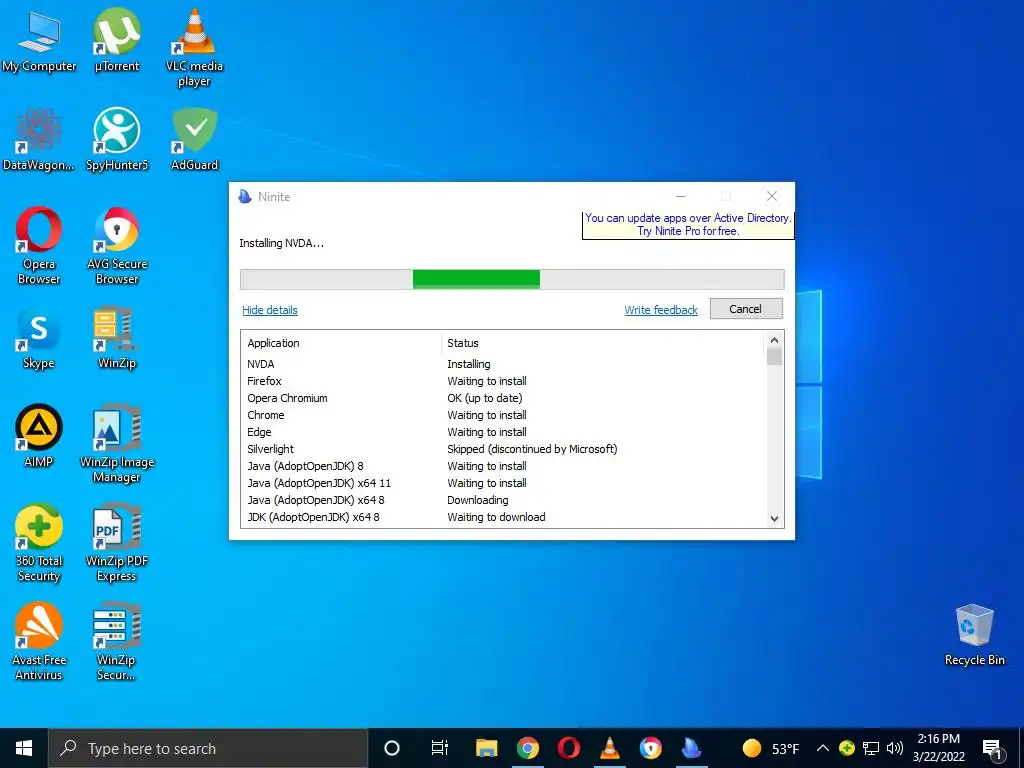Click the VLC cone in taskbar
This screenshot has height=768, width=1024.
tap(610, 748)
